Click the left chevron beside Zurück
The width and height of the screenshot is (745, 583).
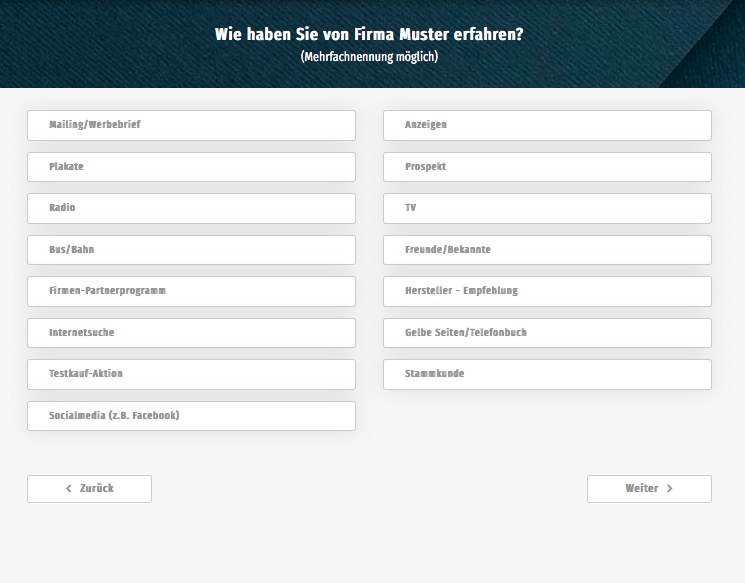68,489
